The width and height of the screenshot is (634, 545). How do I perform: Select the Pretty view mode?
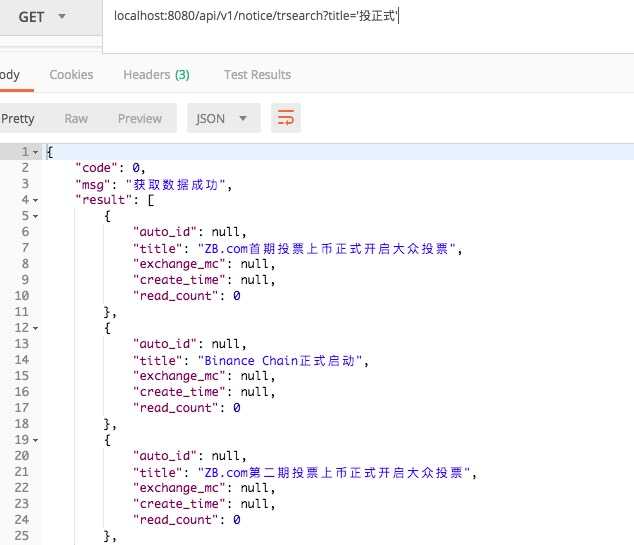click(17, 118)
